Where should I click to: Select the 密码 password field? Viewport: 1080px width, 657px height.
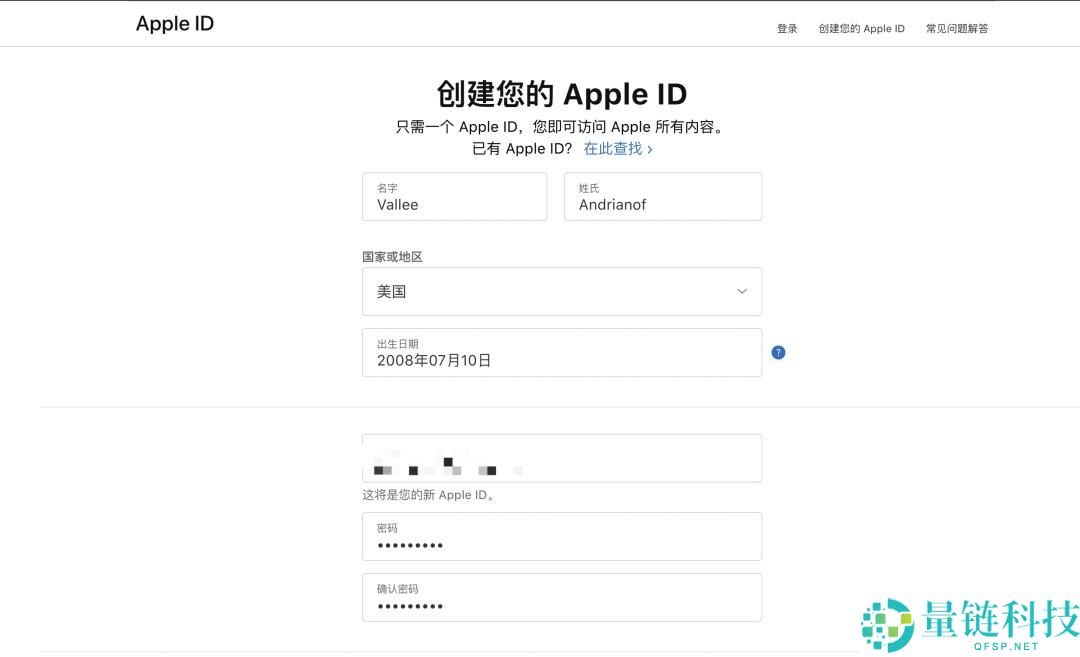coord(562,536)
